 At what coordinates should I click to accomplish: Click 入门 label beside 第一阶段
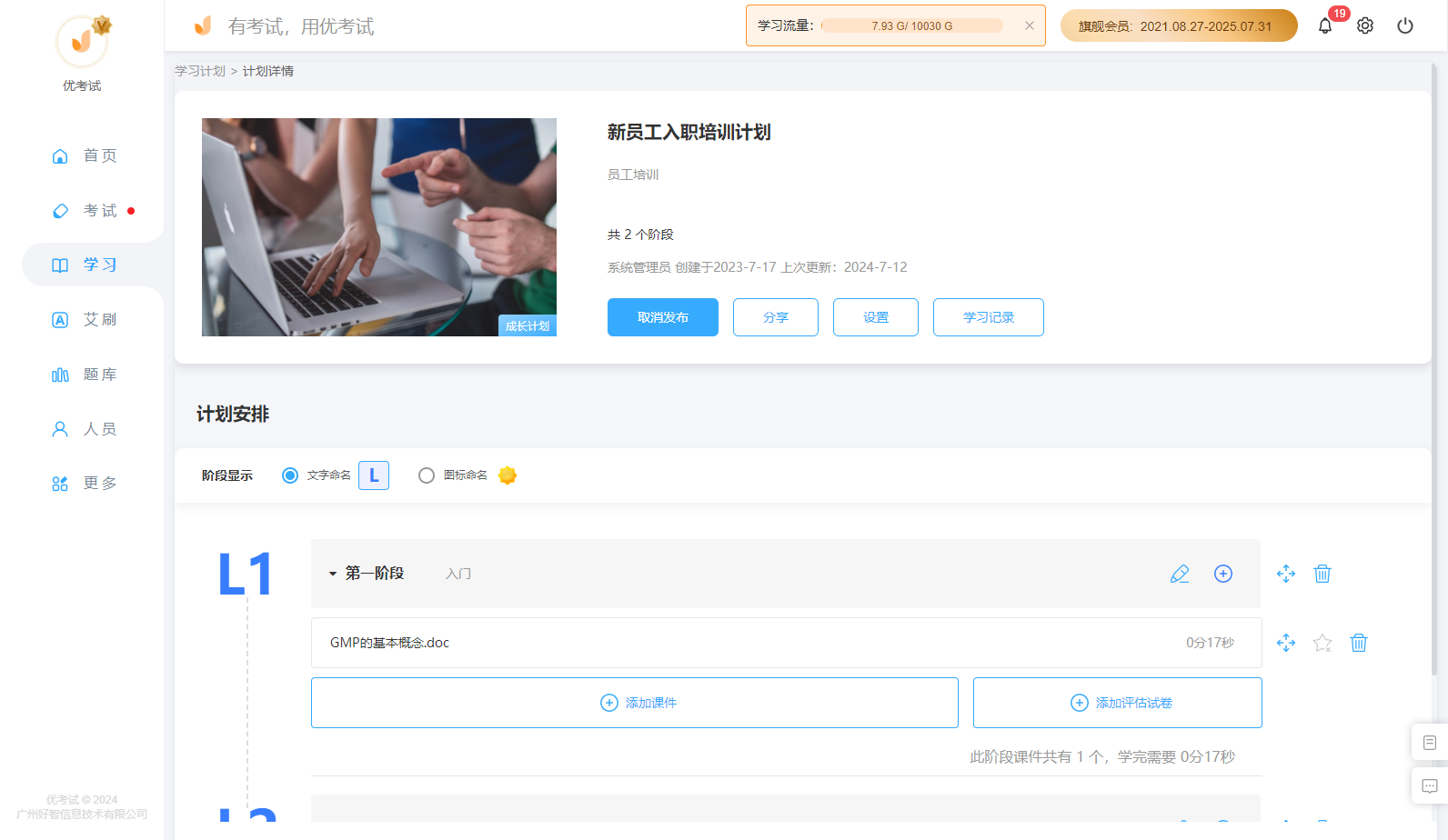(458, 574)
